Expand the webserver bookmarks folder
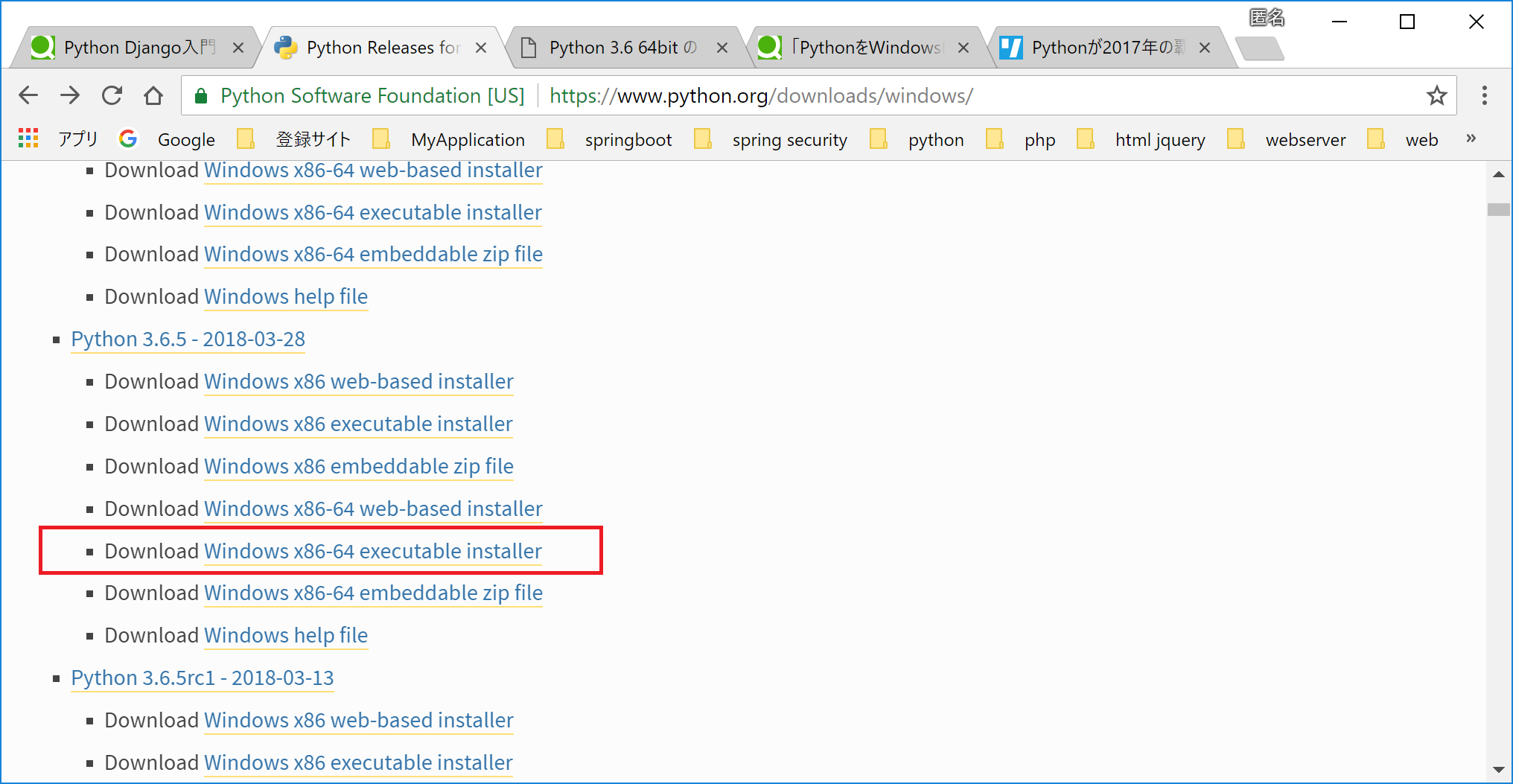Image resolution: width=1513 pixels, height=784 pixels. tap(1305, 139)
